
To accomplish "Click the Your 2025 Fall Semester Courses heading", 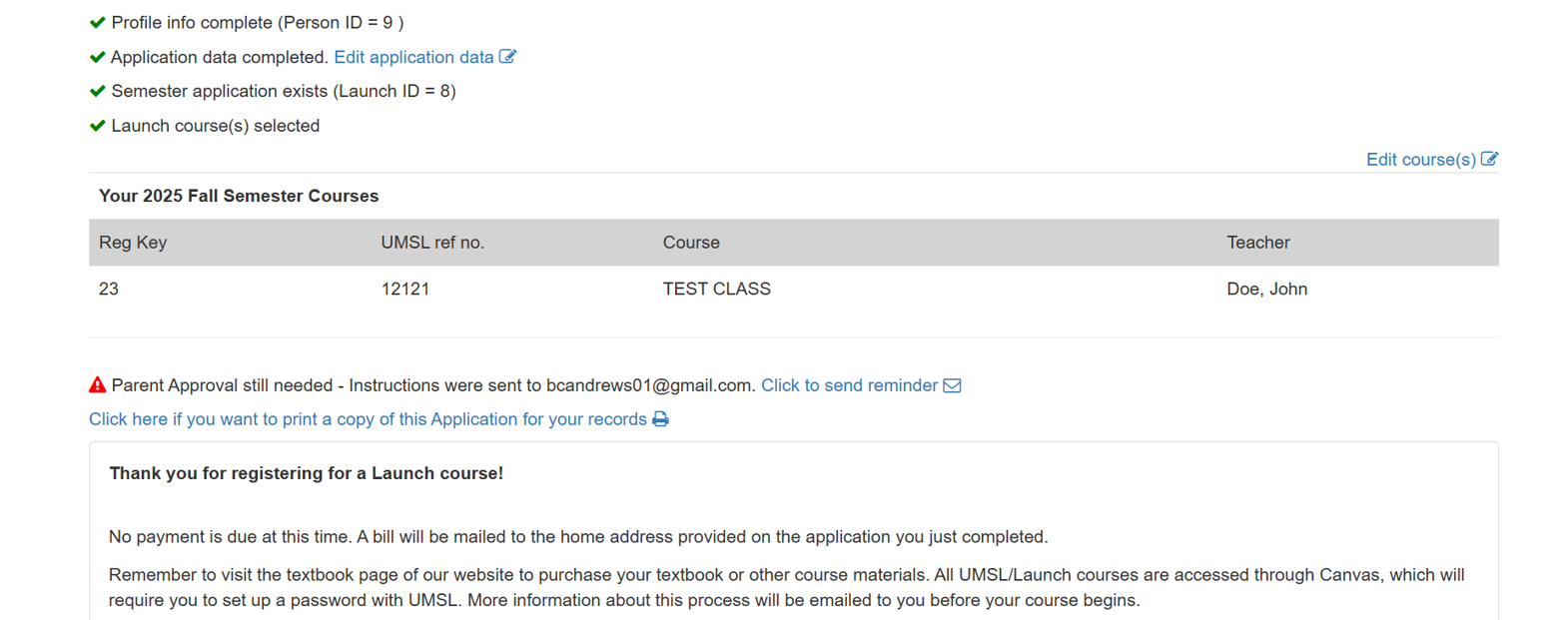I will [238, 196].
